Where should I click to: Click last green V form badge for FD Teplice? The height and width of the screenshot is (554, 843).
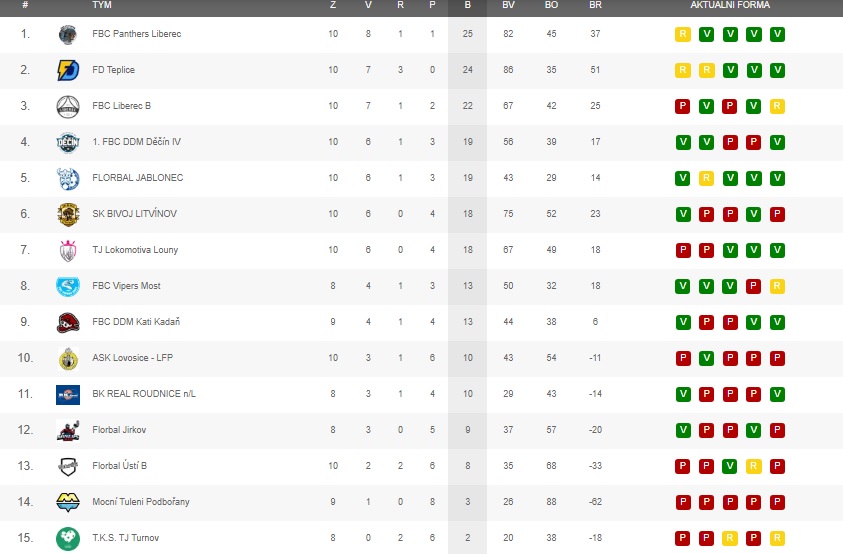777,70
